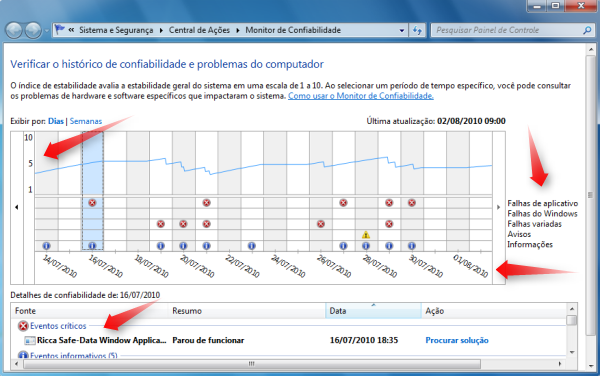Click the information icon on 16/07/2010
The image size is (600, 376).
click(92, 246)
